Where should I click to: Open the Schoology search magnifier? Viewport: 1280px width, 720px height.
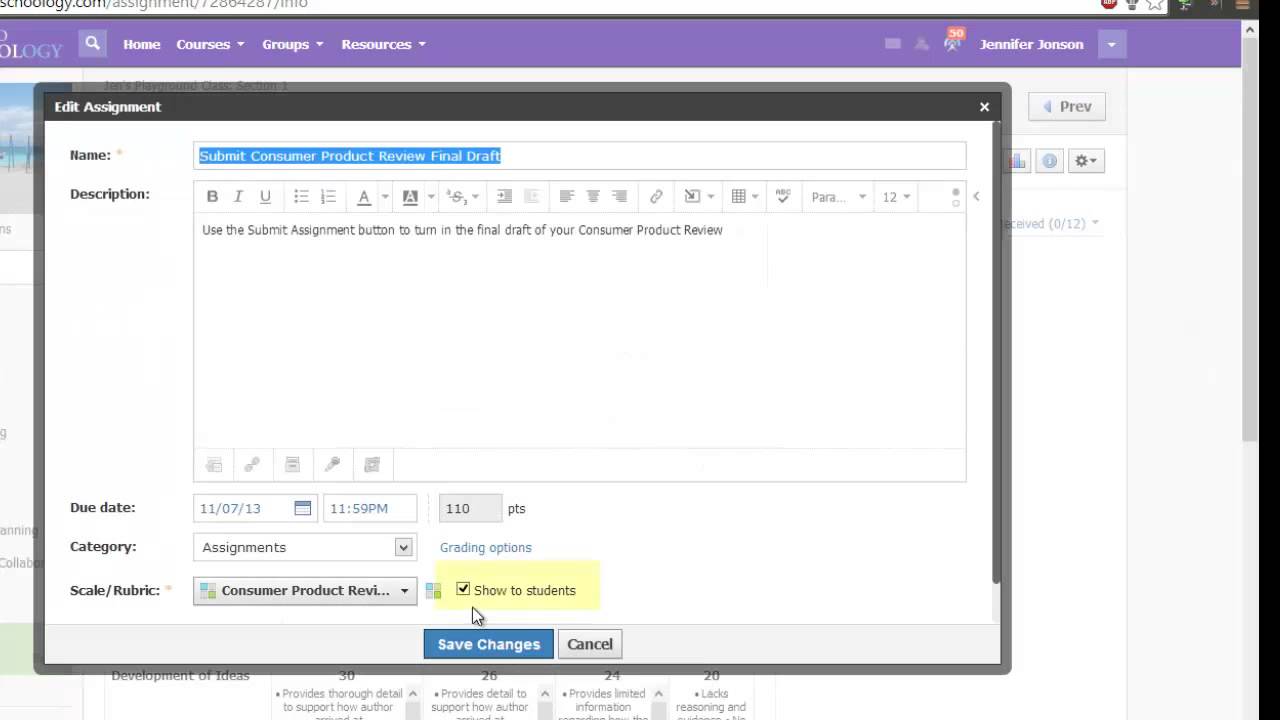tap(92, 44)
